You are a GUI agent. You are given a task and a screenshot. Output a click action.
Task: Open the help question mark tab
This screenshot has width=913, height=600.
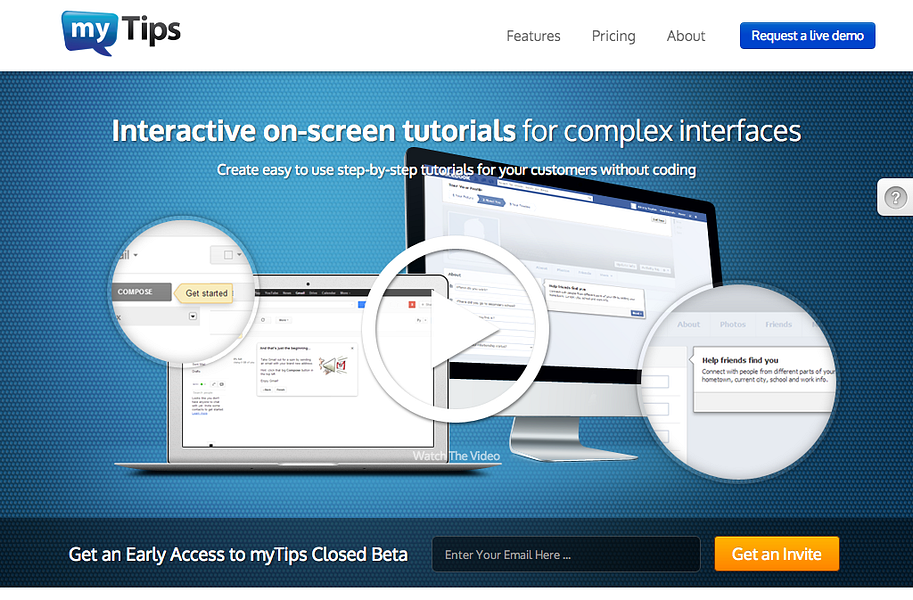click(895, 197)
